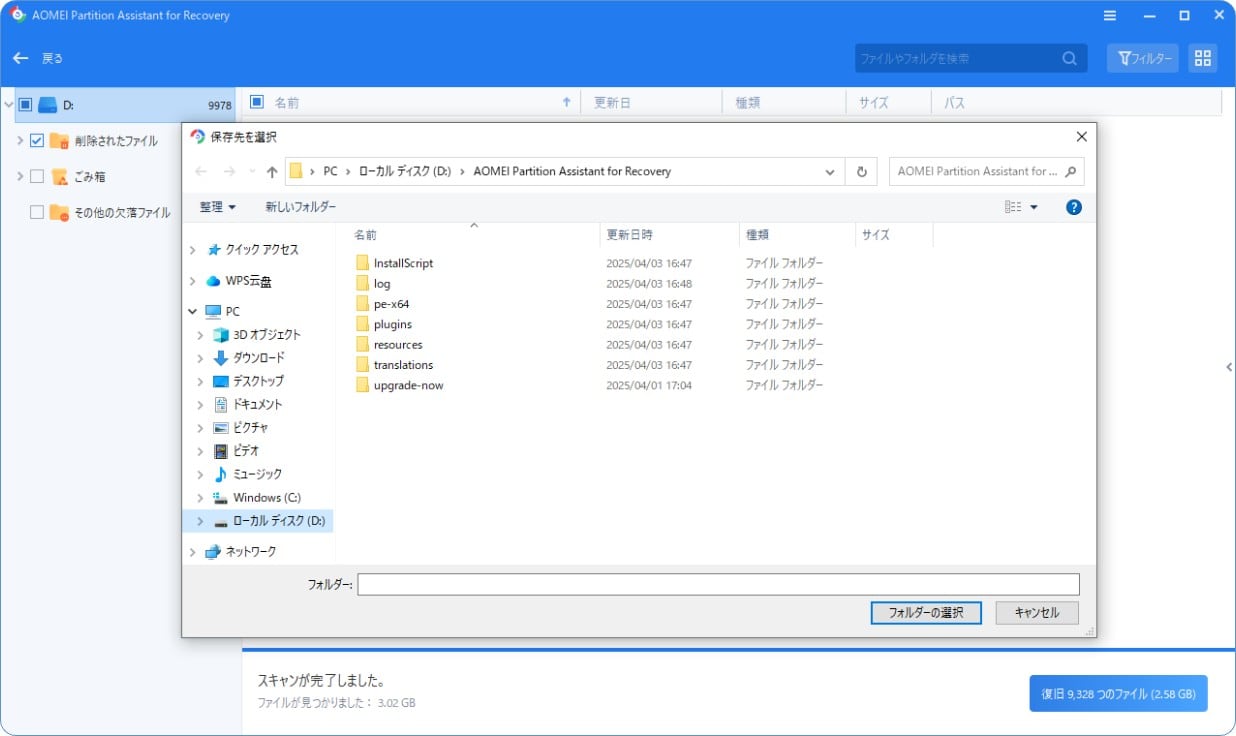Collapse the D: drive tree node

coord(8,104)
